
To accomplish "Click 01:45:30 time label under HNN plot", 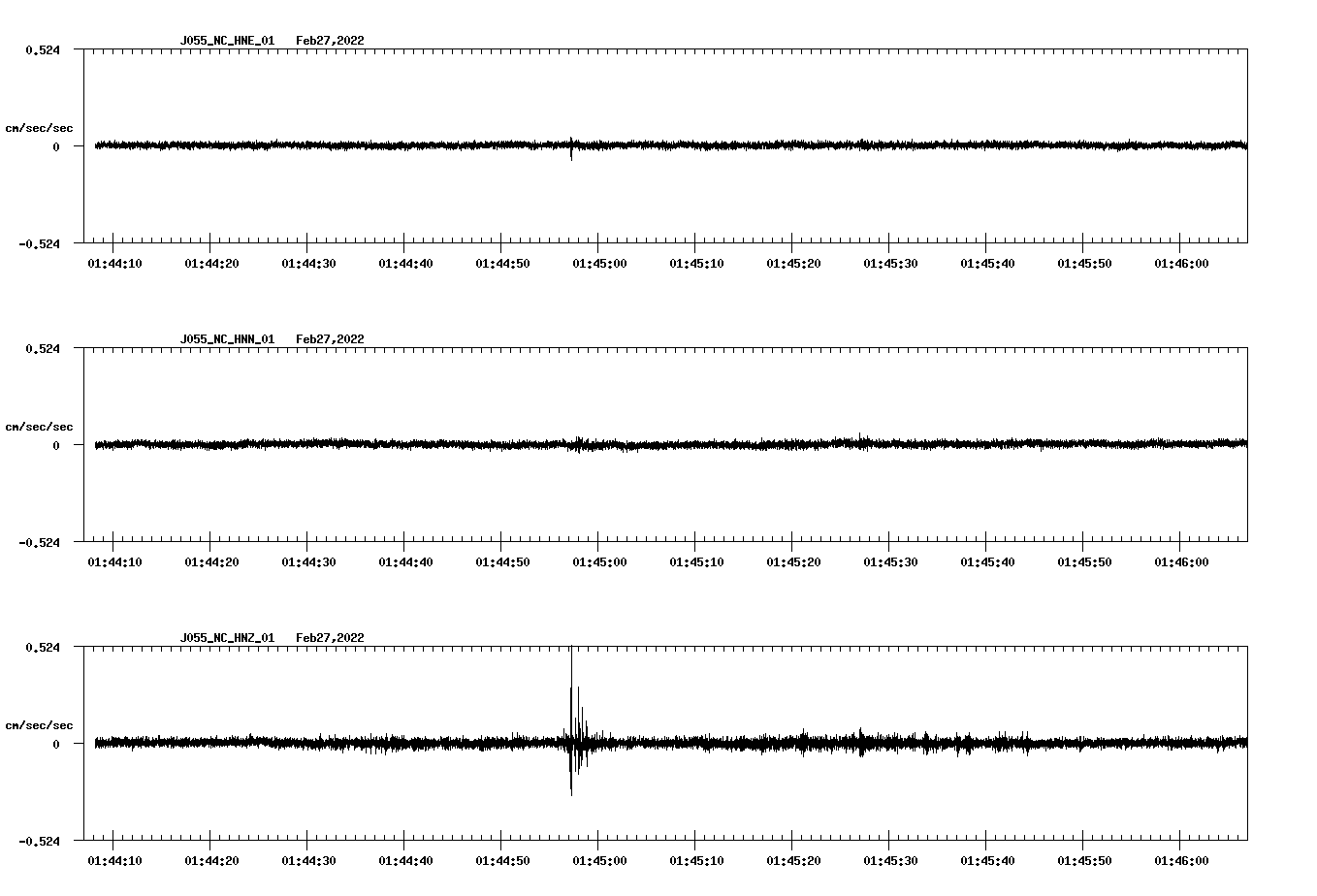I will pyautogui.click(x=890, y=562).
